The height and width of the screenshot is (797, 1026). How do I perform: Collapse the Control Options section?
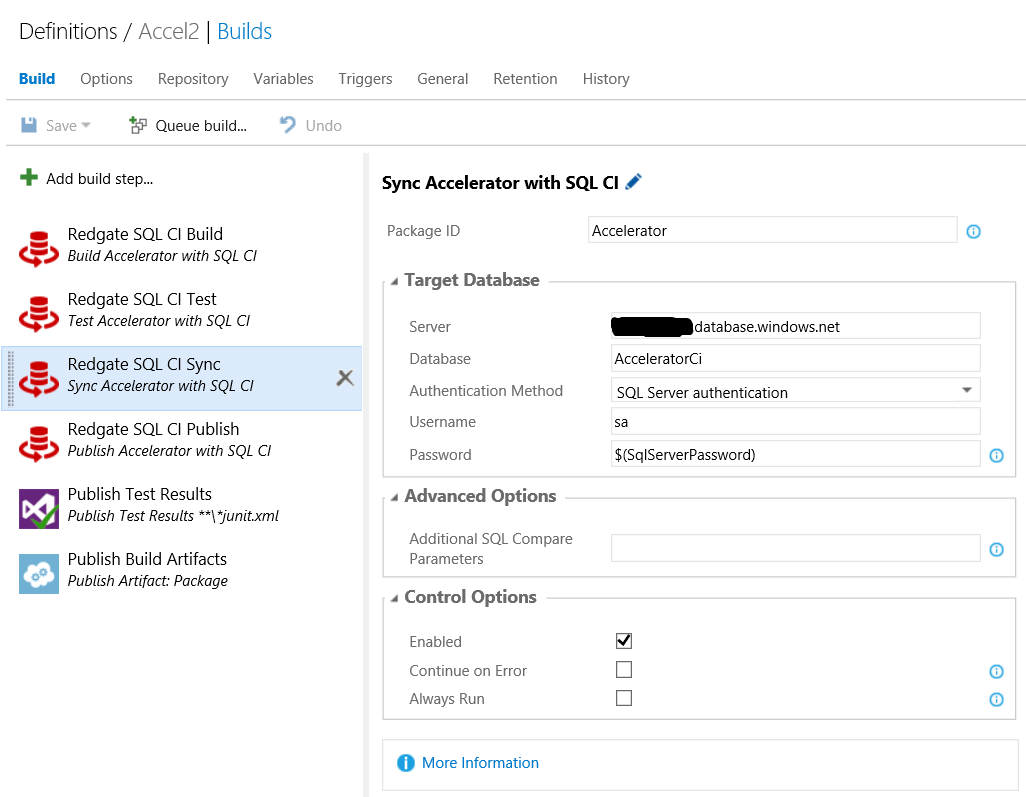pyautogui.click(x=394, y=598)
